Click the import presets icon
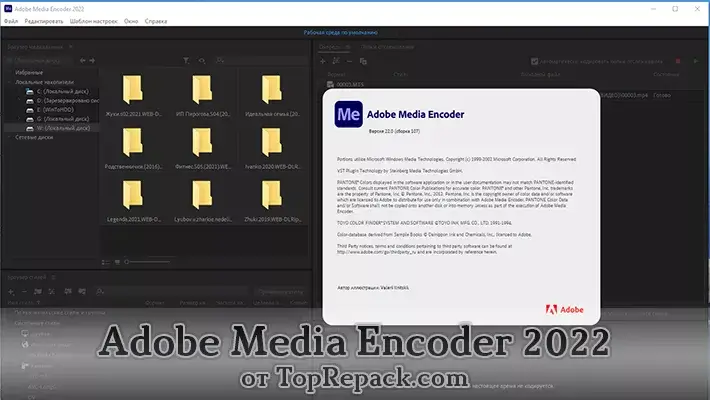The width and height of the screenshot is (710, 400). [x=68, y=292]
